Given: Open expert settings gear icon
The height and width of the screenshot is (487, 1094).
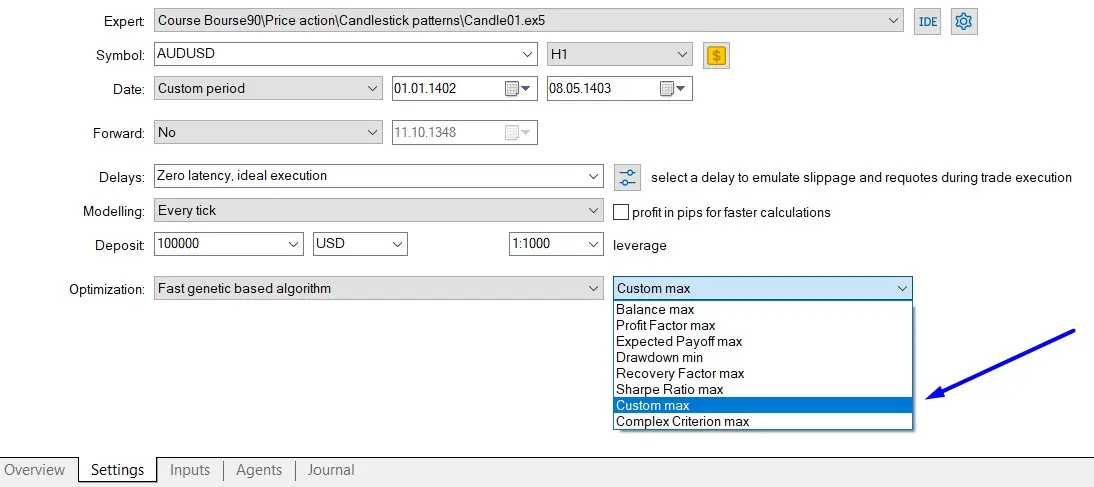Looking at the screenshot, I should [964, 21].
